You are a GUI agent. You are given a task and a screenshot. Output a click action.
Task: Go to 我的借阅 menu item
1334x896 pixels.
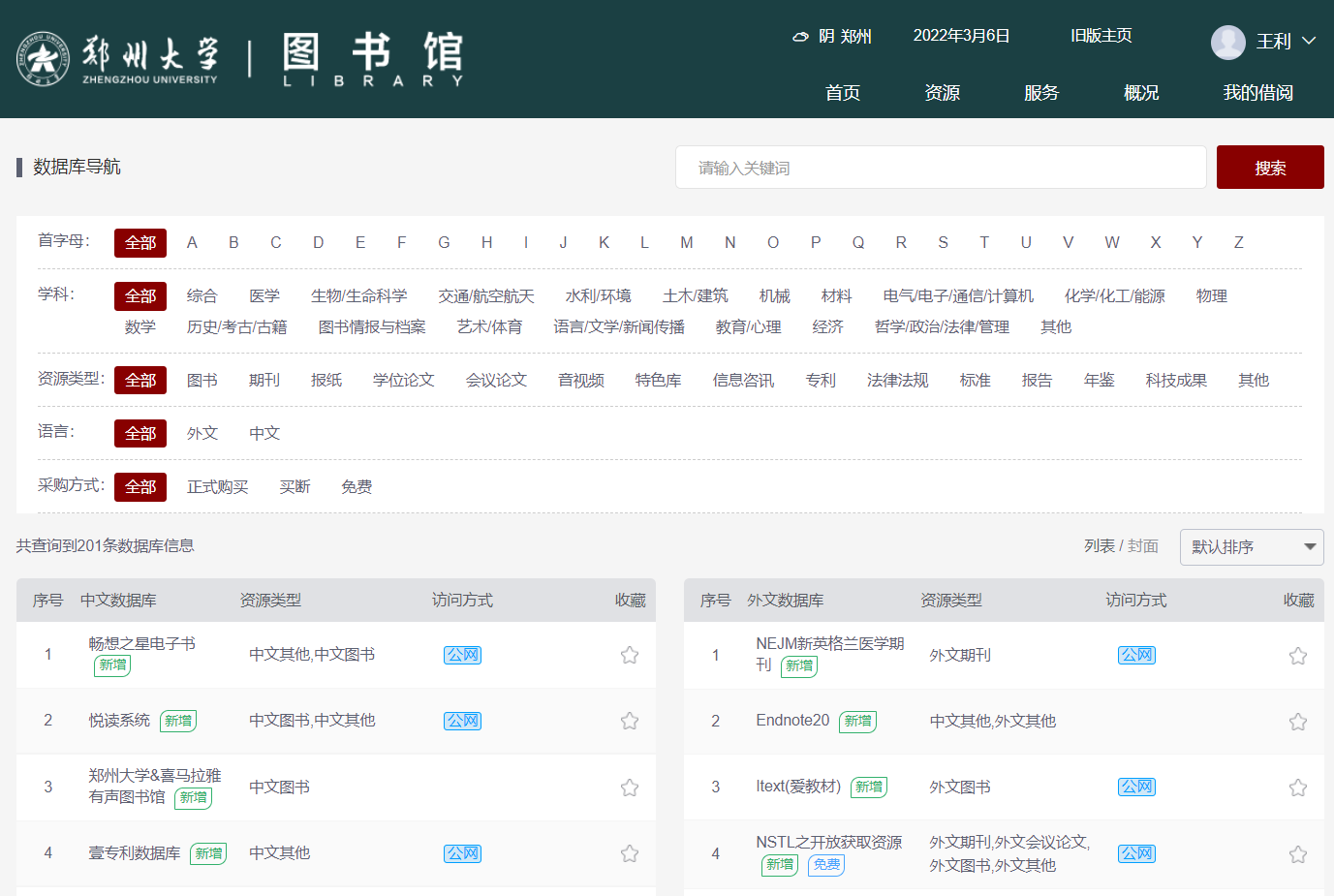pyautogui.click(x=1257, y=93)
